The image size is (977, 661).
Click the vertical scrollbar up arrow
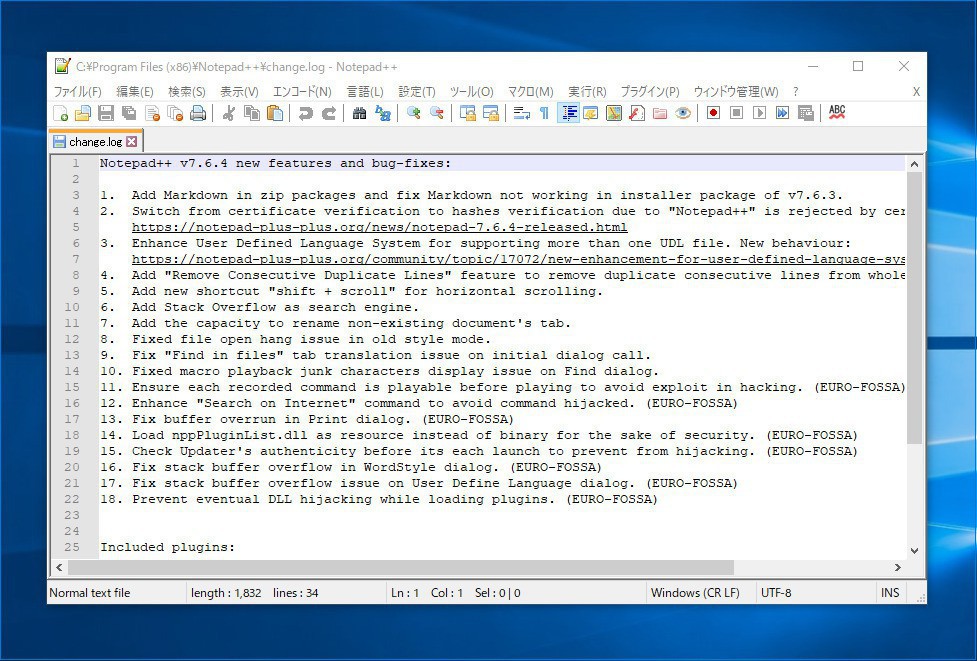tap(914, 164)
